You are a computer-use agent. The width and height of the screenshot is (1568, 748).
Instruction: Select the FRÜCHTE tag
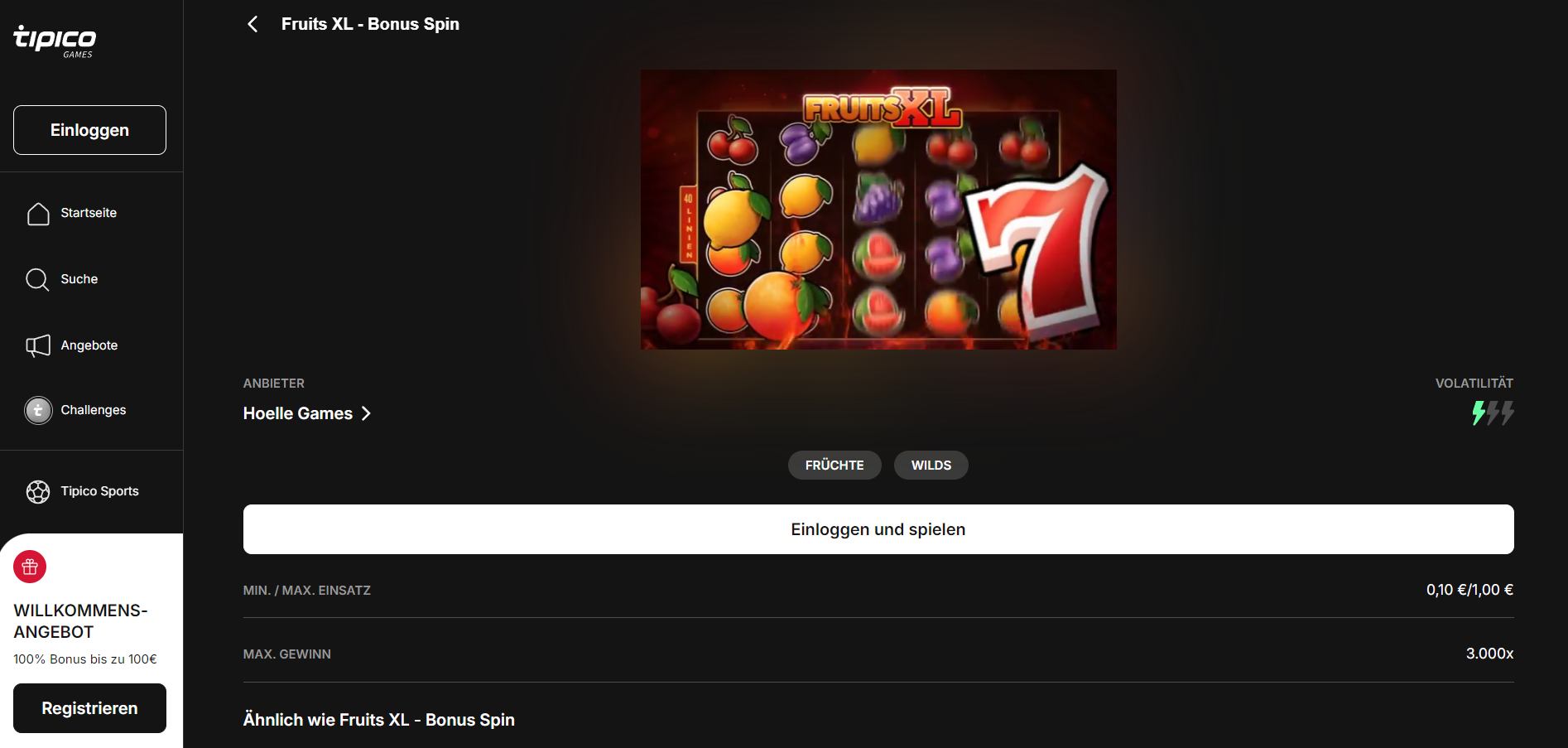[x=835, y=466]
